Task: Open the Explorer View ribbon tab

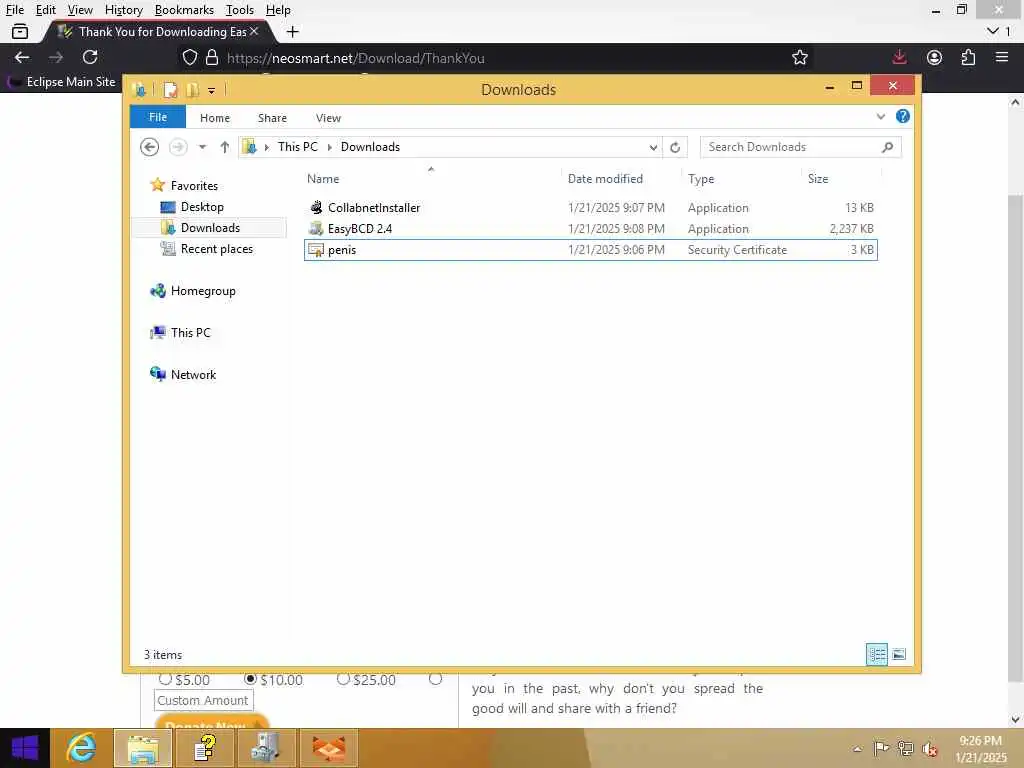Action: point(328,118)
